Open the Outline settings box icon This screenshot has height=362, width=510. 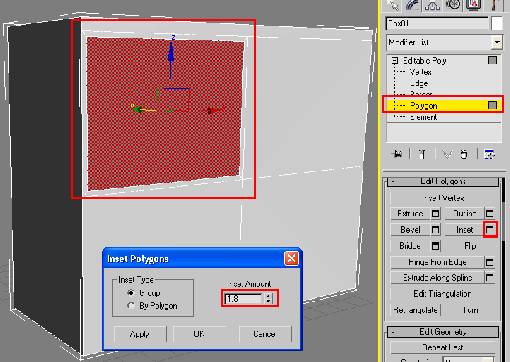[489, 213]
